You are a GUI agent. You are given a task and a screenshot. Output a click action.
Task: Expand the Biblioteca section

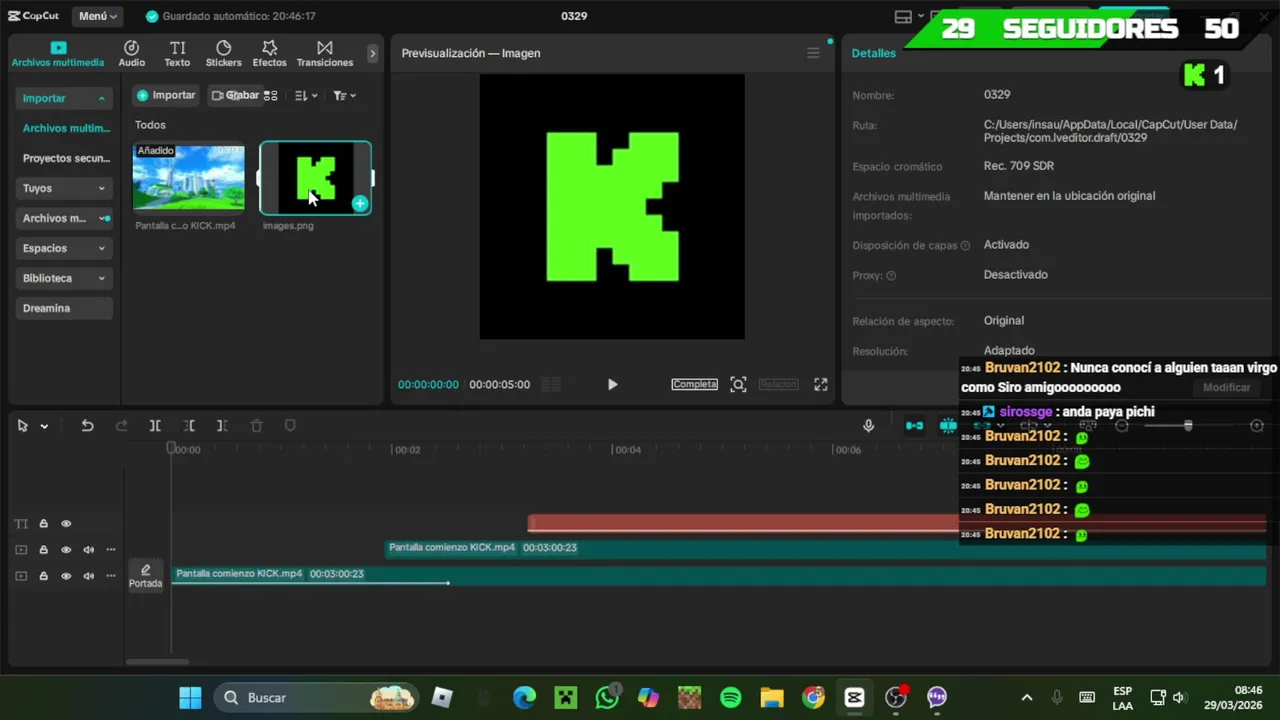point(65,278)
